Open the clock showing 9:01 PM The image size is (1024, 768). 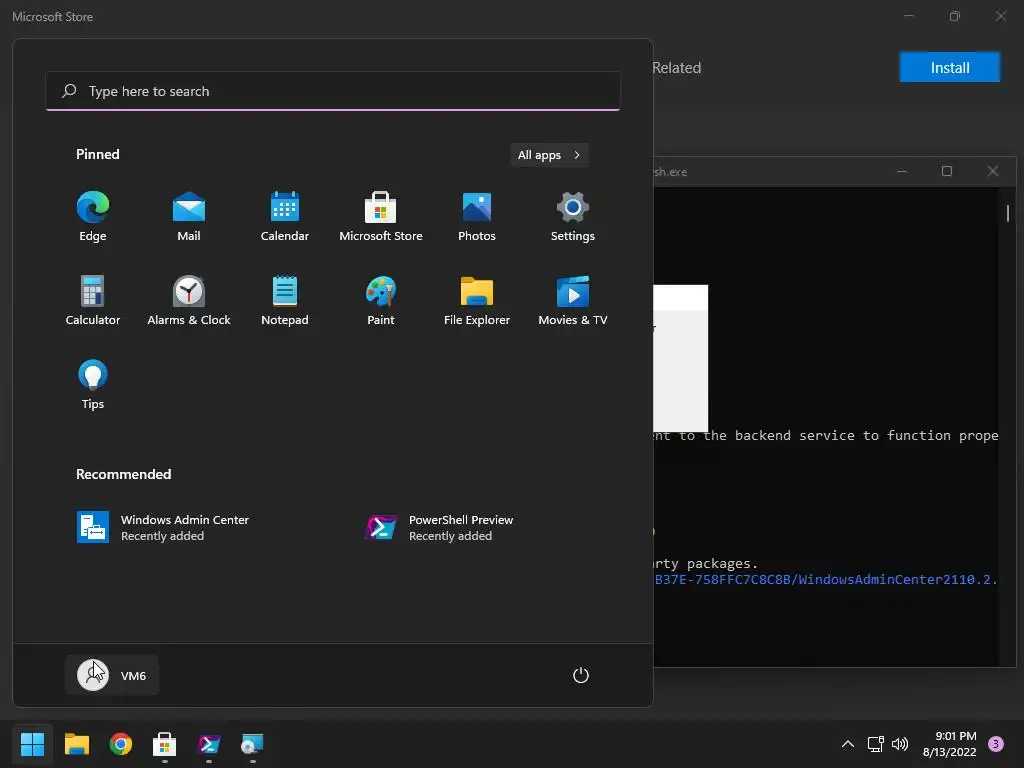(x=949, y=744)
